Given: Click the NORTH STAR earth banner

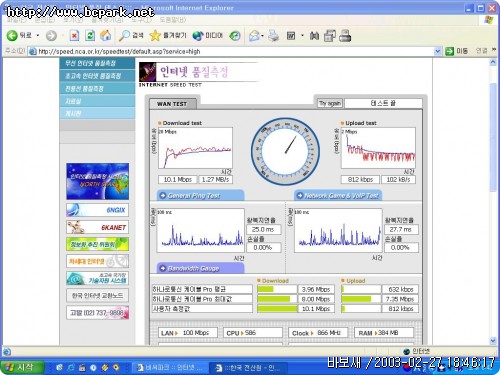Looking at the screenshot, I should pyautogui.click(x=97, y=181).
